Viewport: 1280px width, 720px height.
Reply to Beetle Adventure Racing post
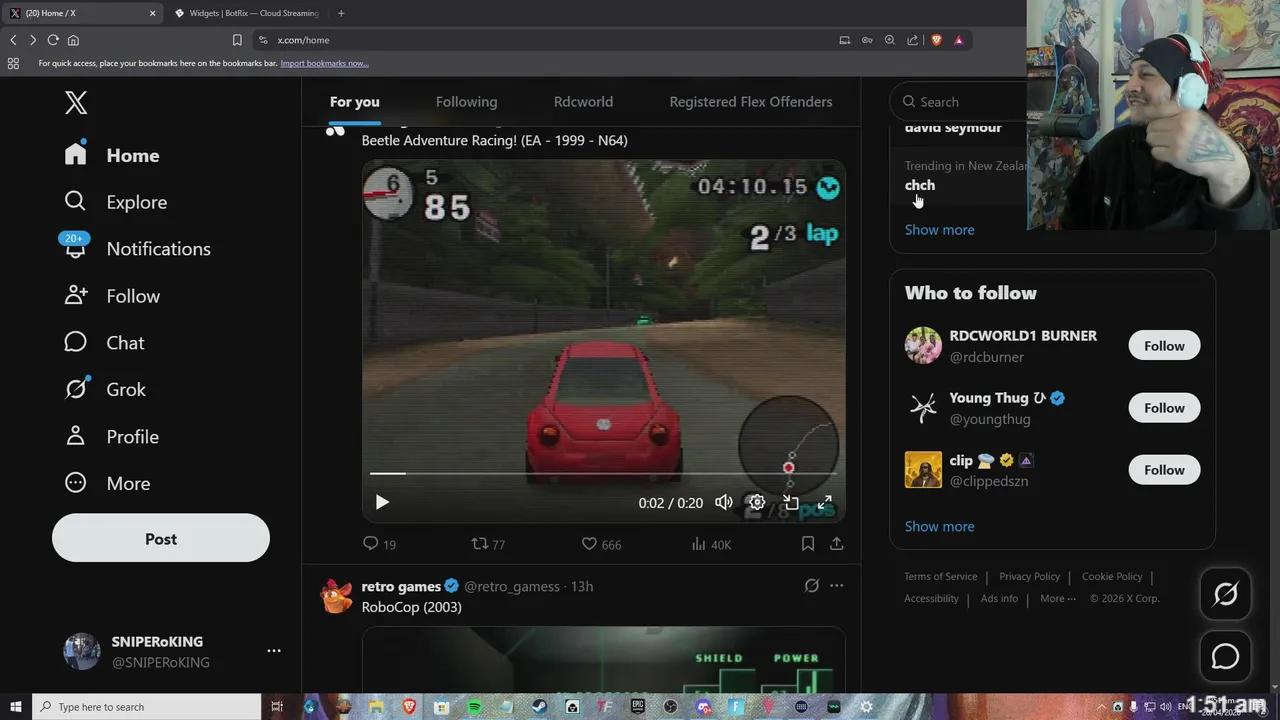[x=379, y=544]
